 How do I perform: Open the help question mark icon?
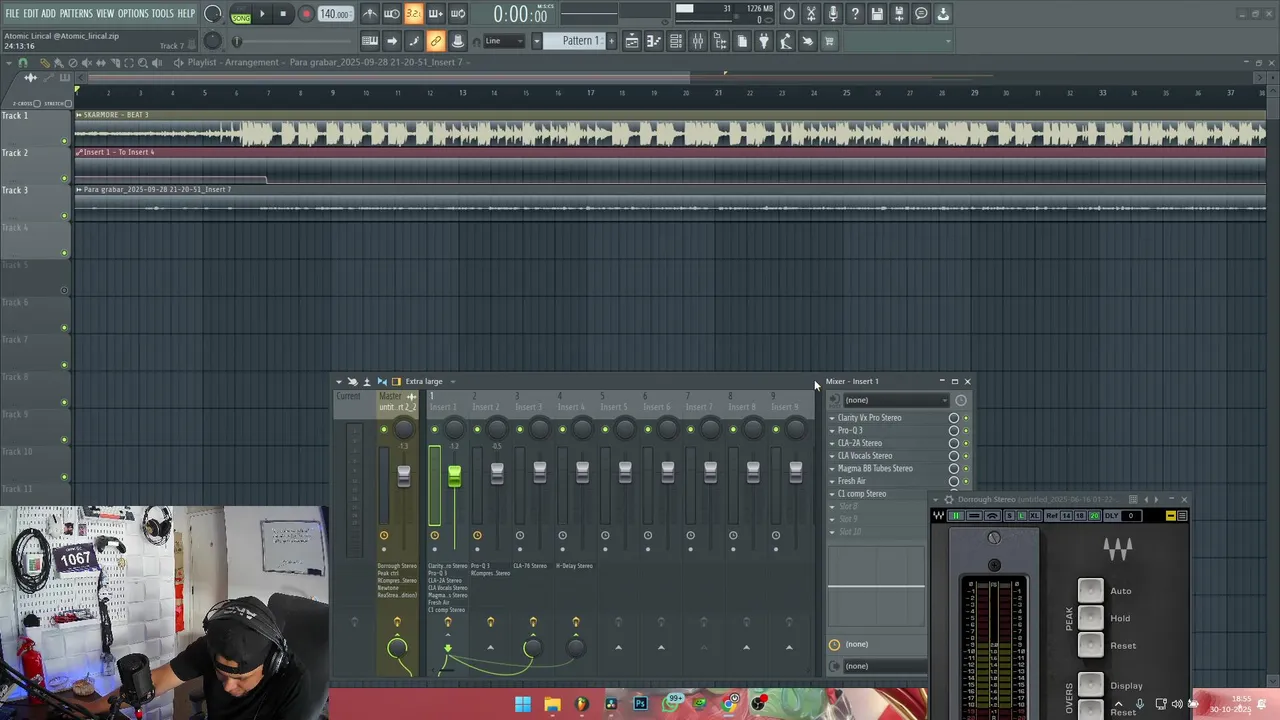point(855,14)
